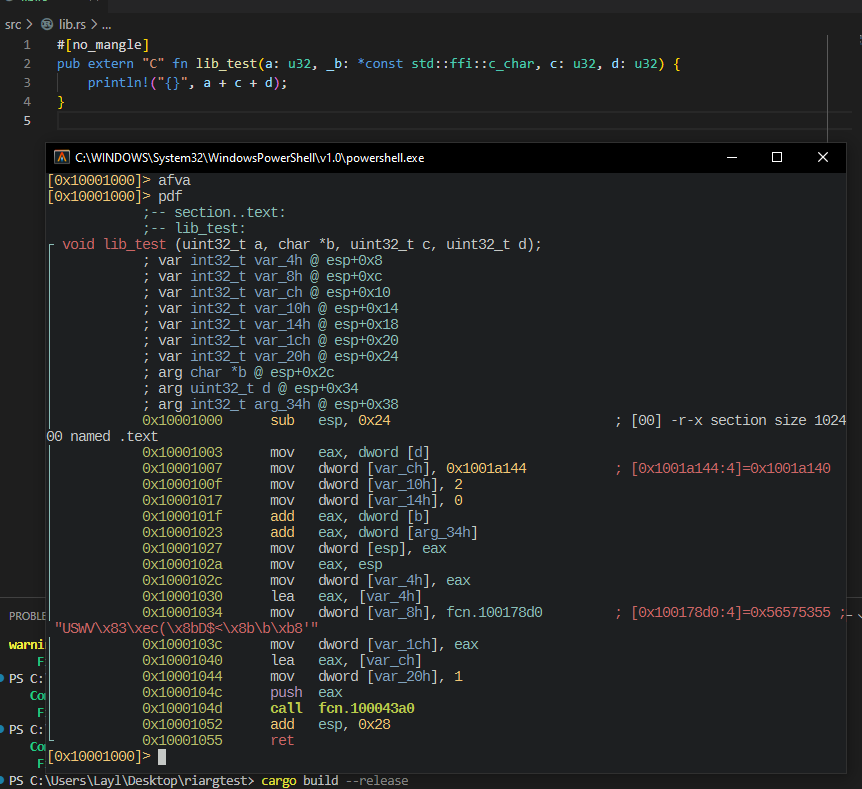862x789 pixels.
Task: Click the sub esp, 0x24 instruction
Action: click(330, 420)
